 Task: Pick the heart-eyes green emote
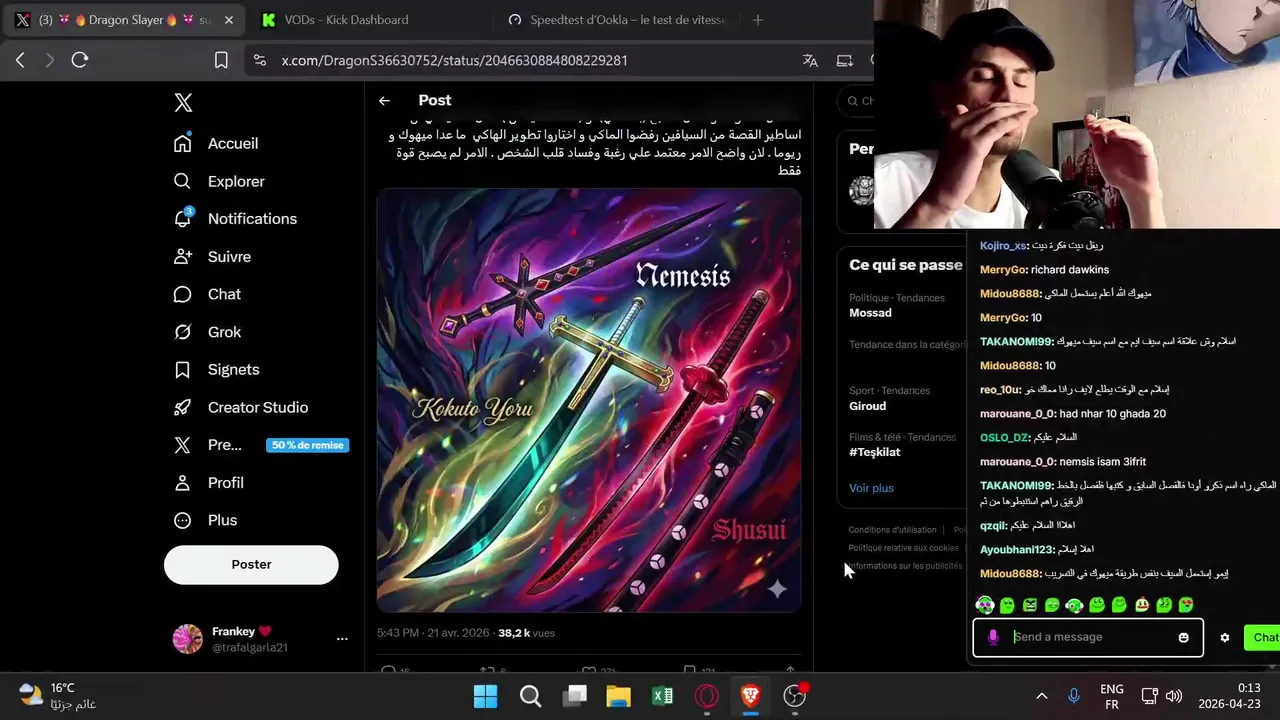(1186, 605)
